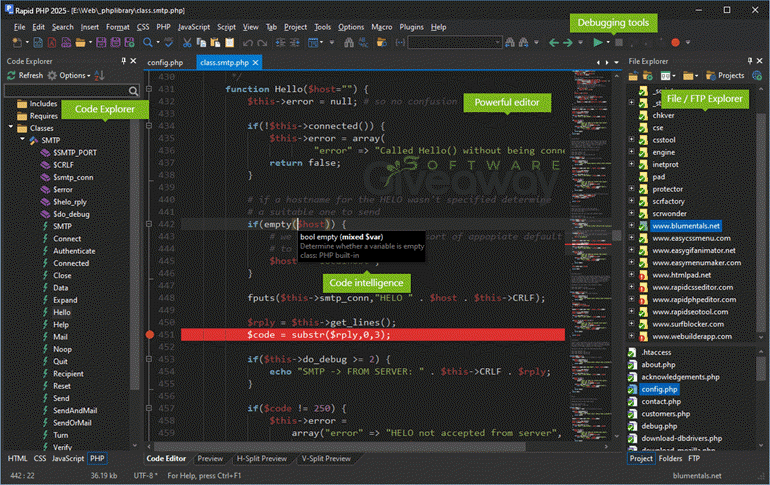
Task: Select the JavaScript language tab at bottom
Action: click(68, 458)
